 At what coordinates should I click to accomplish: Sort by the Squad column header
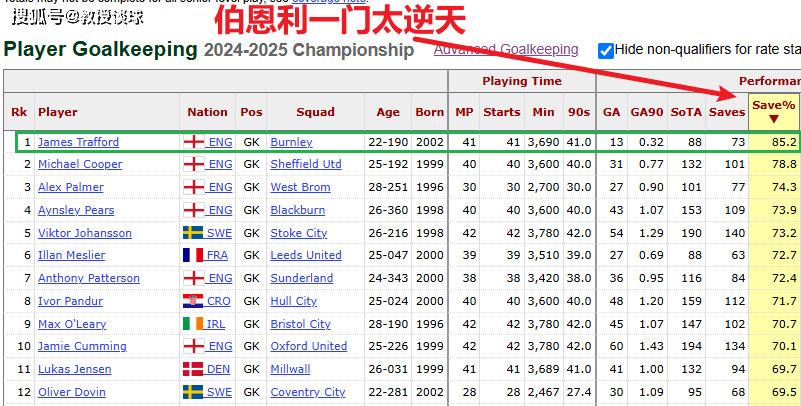pyautogui.click(x=315, y=112)
